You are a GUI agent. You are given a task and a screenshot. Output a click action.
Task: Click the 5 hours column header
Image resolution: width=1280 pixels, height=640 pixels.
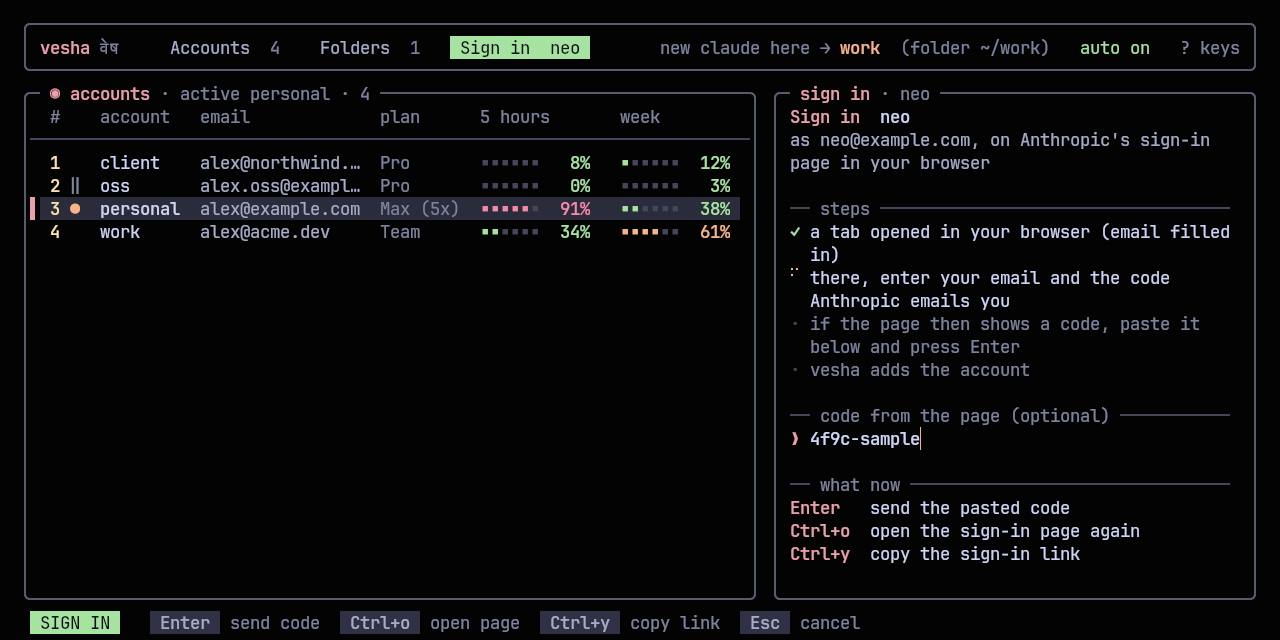point(515,117)
